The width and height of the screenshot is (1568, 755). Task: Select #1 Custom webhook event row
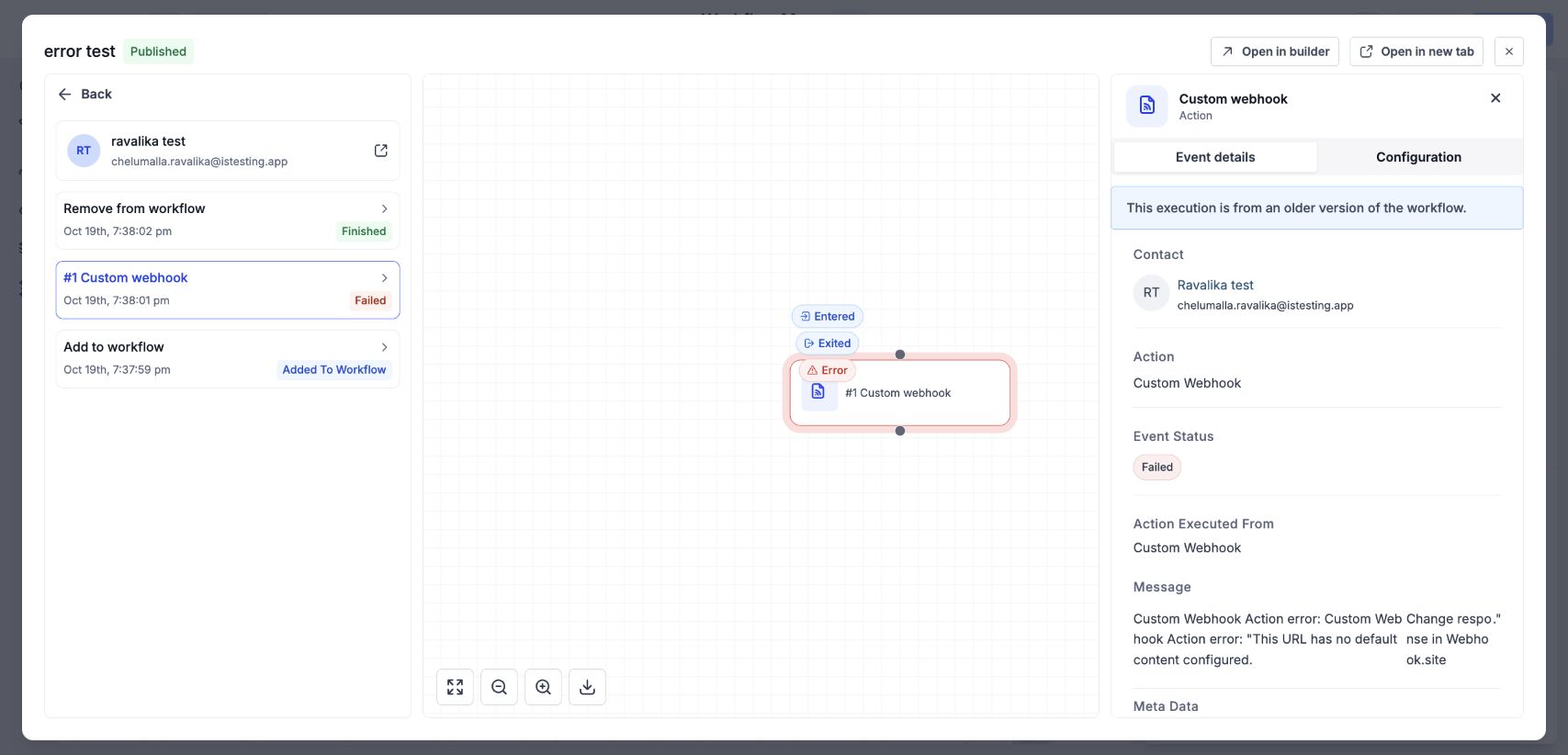click(x=228, y=290)
